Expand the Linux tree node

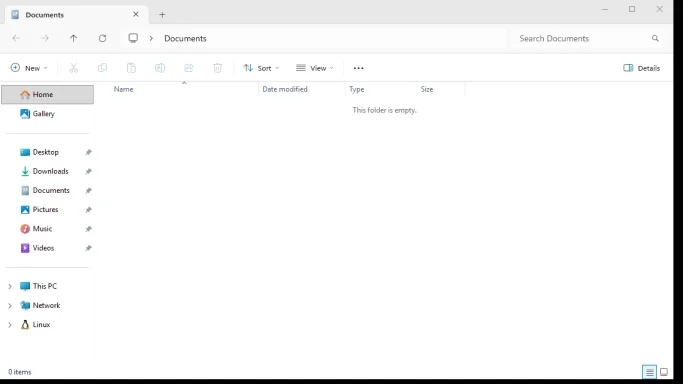(10, 325)
